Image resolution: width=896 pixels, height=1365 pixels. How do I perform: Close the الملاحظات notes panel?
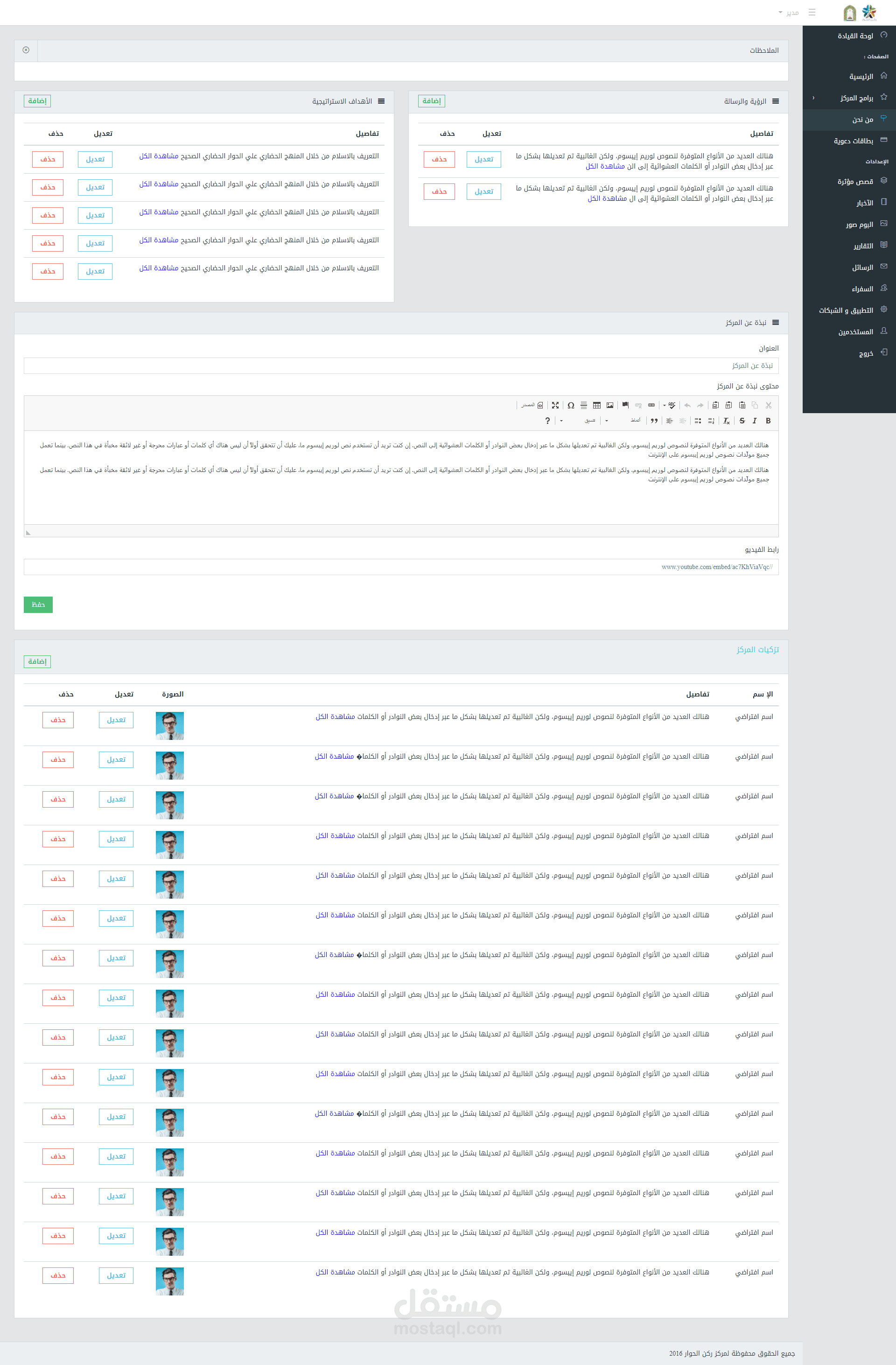pyautogui.click(x=26, y=50)
